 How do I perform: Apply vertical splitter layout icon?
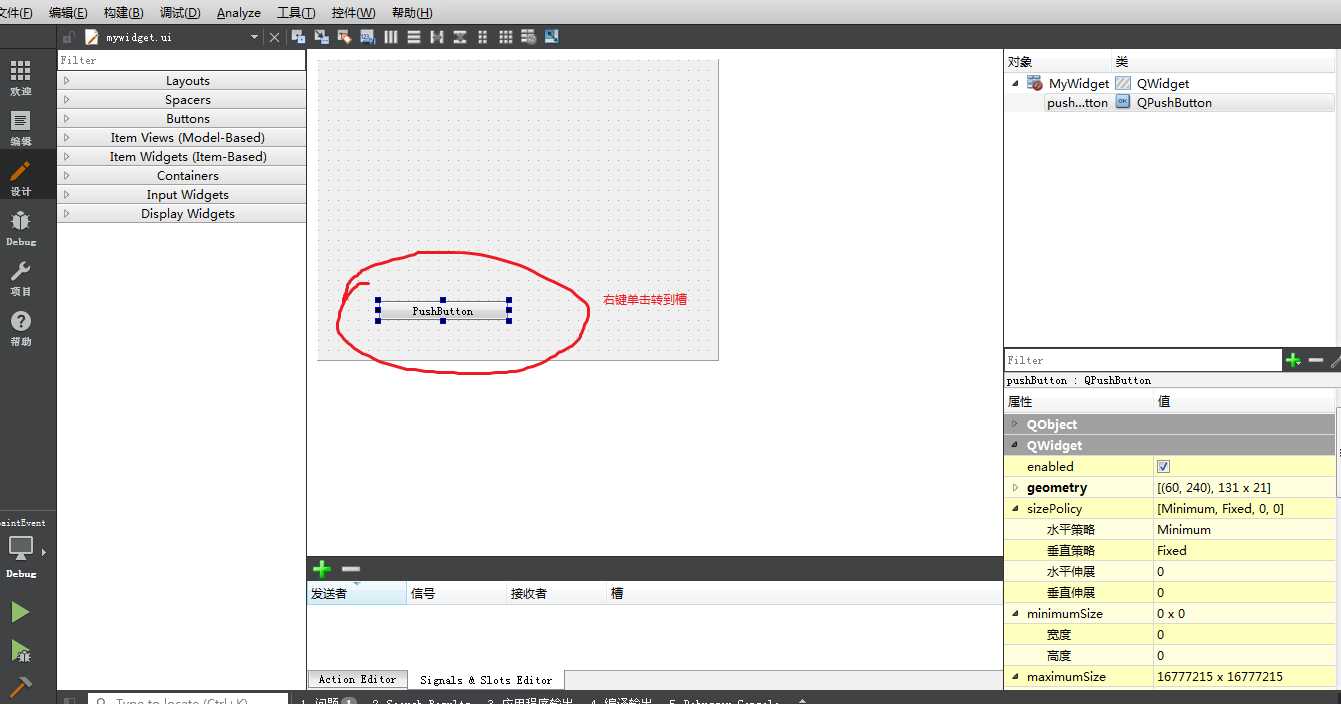click(460, 37)
